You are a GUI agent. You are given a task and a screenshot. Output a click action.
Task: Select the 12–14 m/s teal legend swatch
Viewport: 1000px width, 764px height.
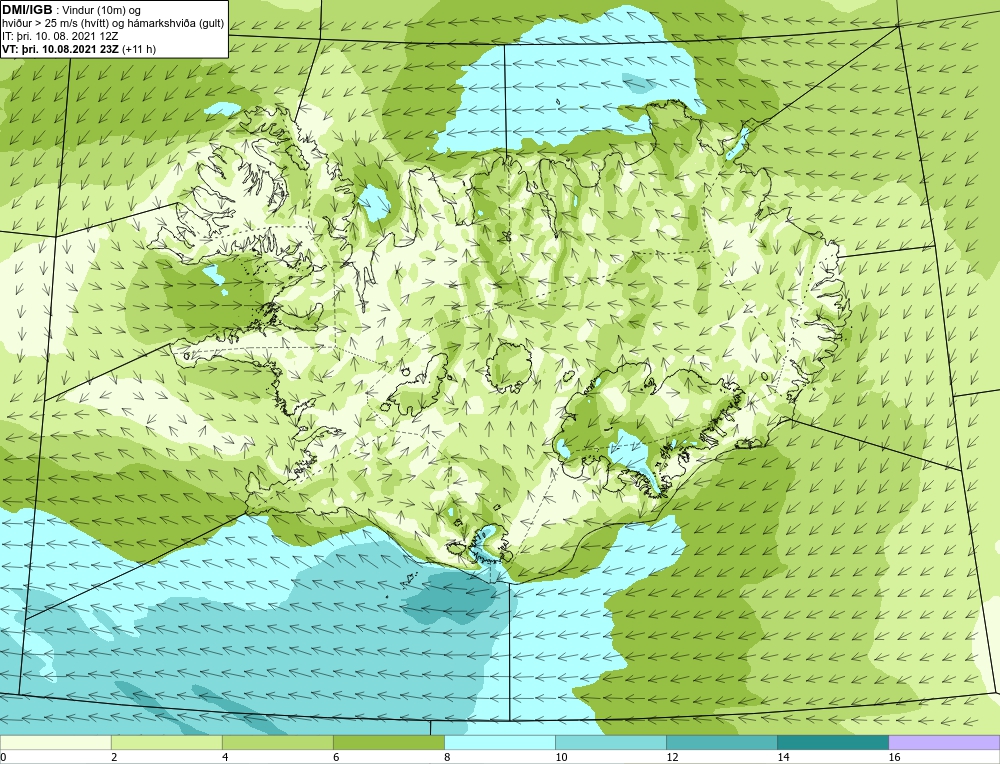point(721,742)
